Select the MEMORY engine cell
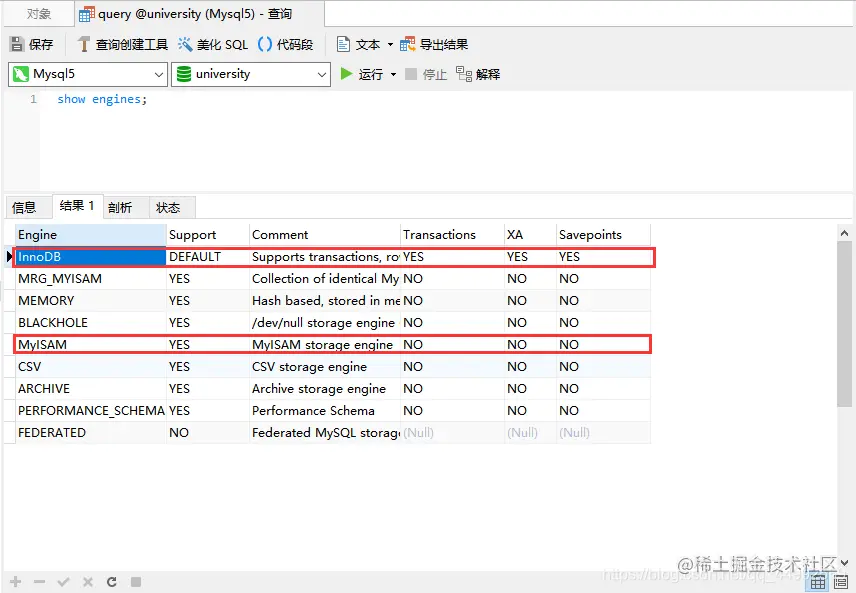 pos(91,301)
